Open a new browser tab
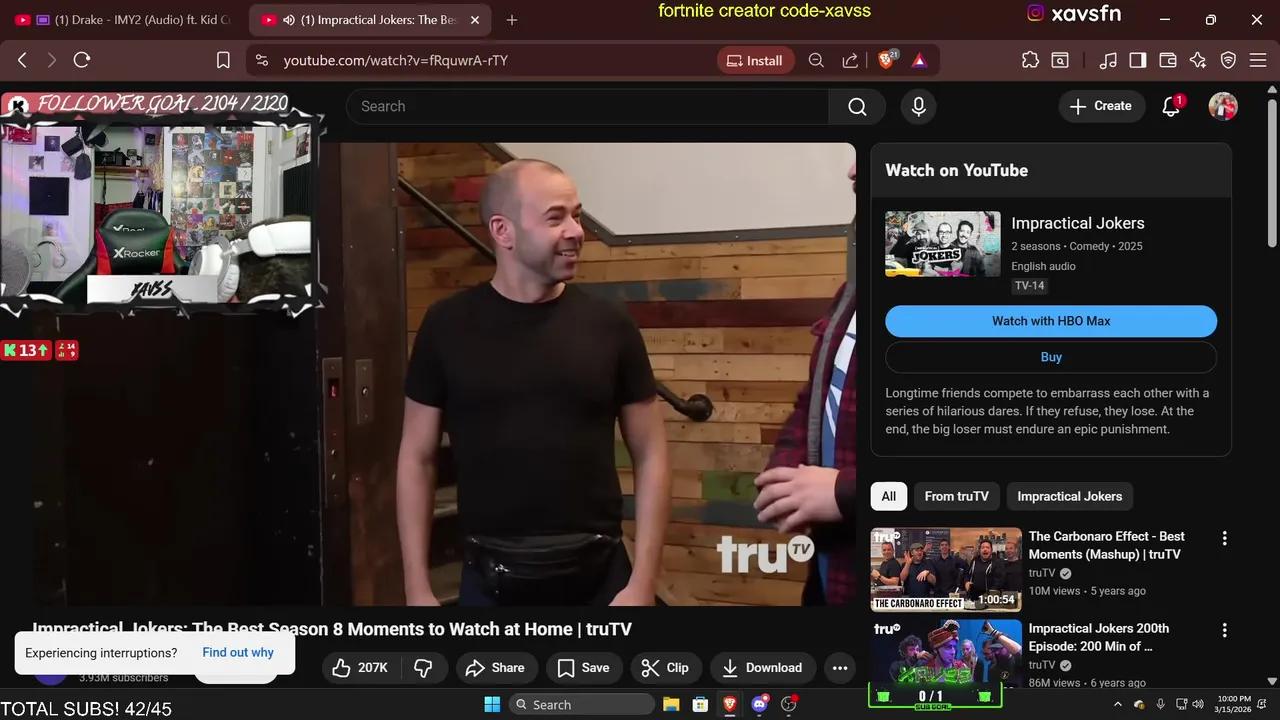This screenshot has width=1280, height=720. point(512,20)
